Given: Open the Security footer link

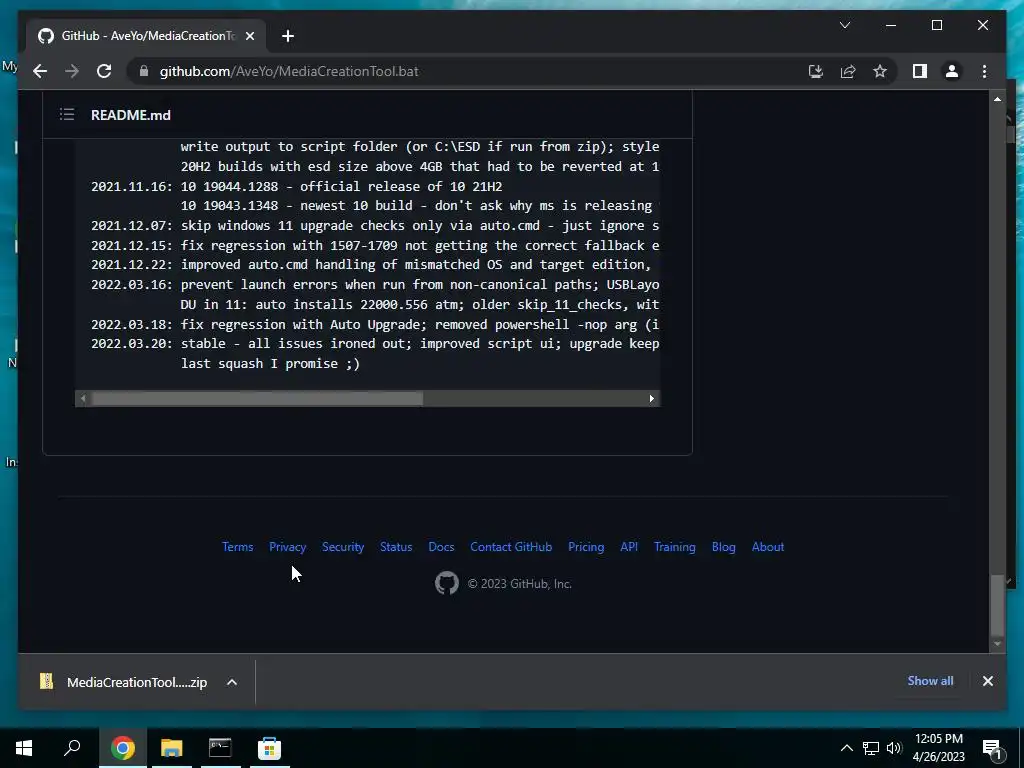Looking at the screenshot, I should pyautogui.click(x=343, y=547).
